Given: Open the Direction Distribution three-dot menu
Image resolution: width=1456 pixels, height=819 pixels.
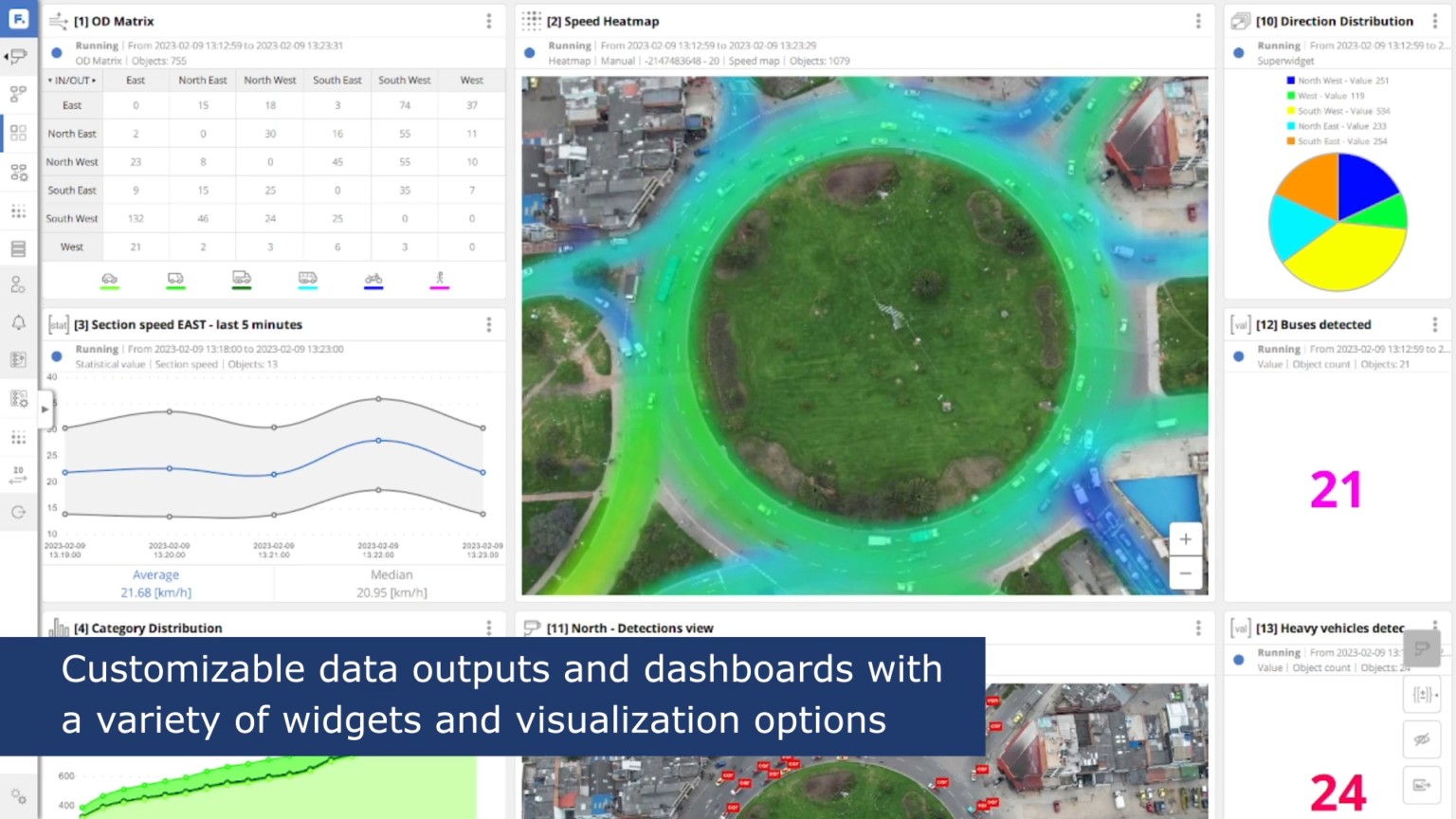Looking at the screenshot, I should point(1434,20).
